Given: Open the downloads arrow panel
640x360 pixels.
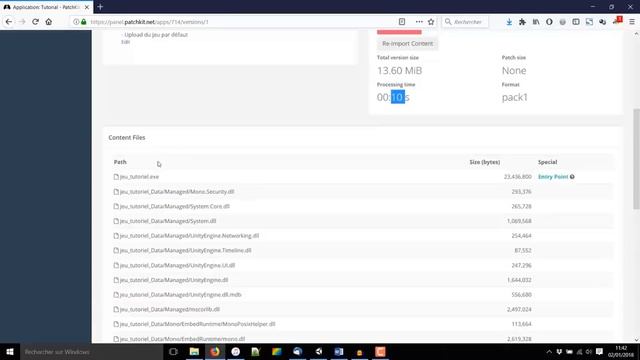Looking at the screenshot, I should 509,22.
